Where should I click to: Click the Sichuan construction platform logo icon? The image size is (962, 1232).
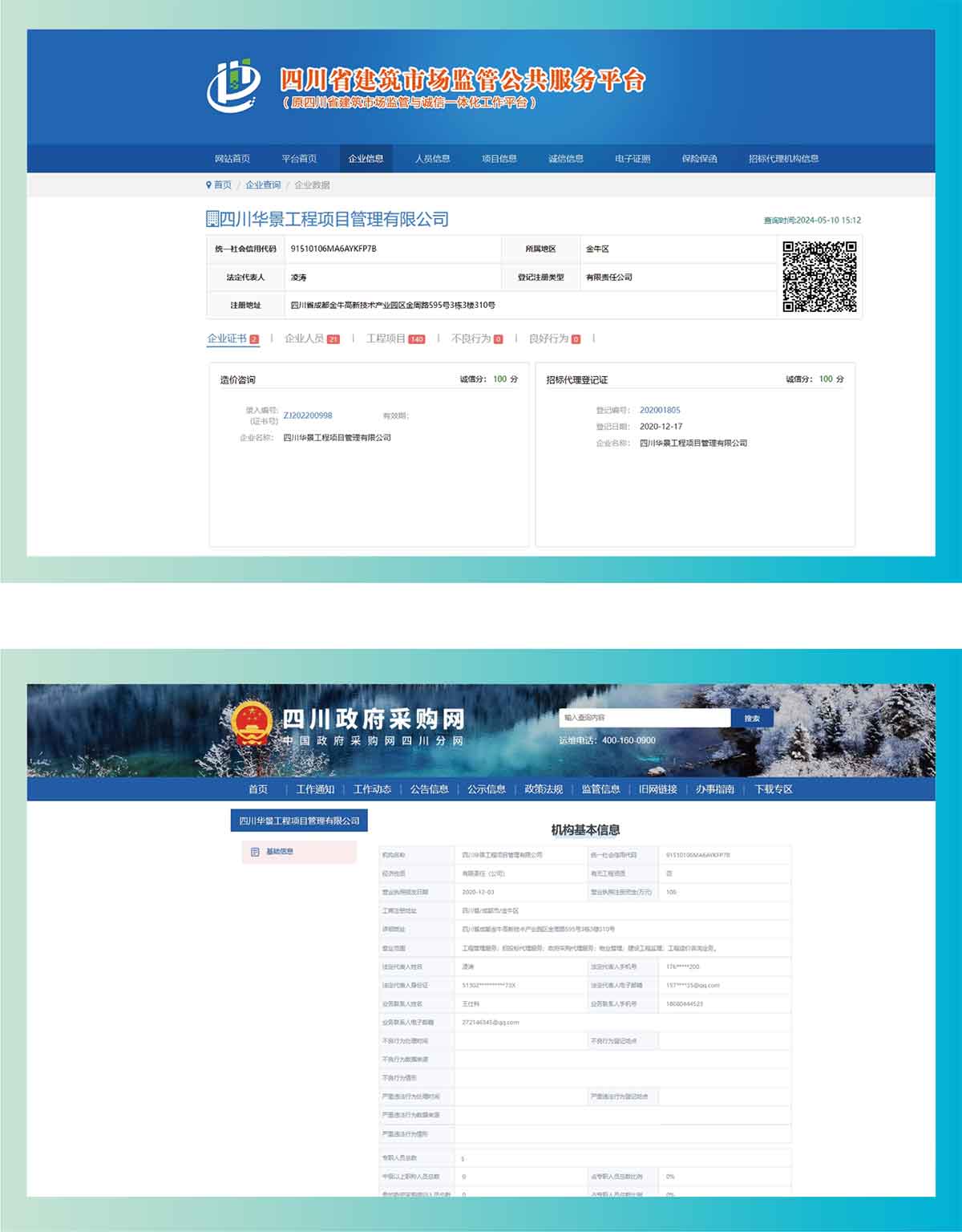coord(233,85)
